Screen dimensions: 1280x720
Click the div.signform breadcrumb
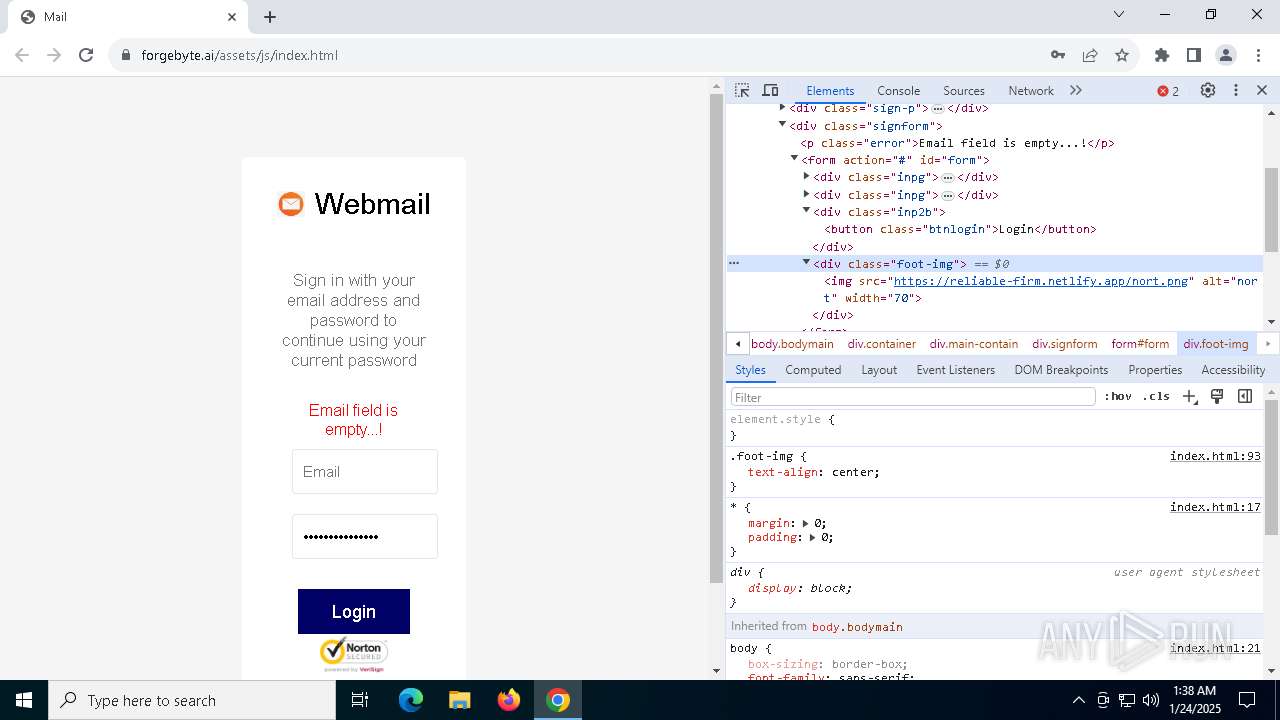click(x=1065, y=344)
